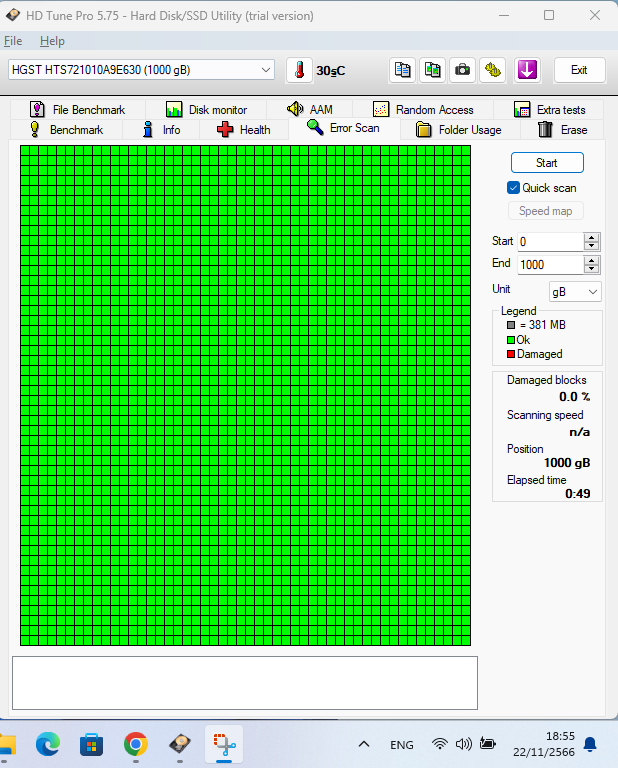618x768 pixels.
Task: Open the Folder Usage tab
Action: 459,130
